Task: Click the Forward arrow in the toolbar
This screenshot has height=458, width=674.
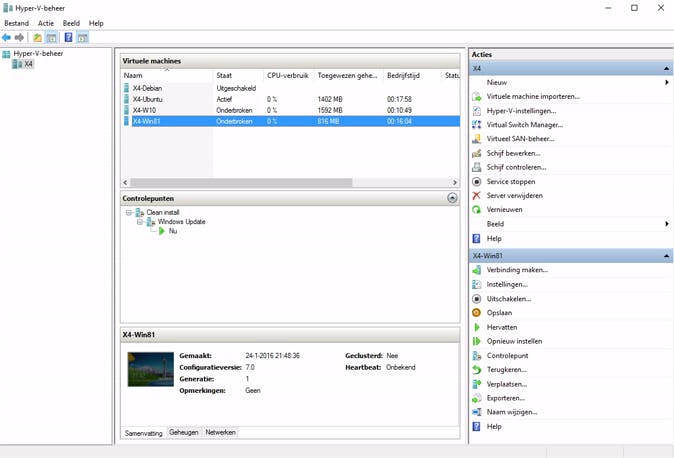Action: (x=19, y=38)
